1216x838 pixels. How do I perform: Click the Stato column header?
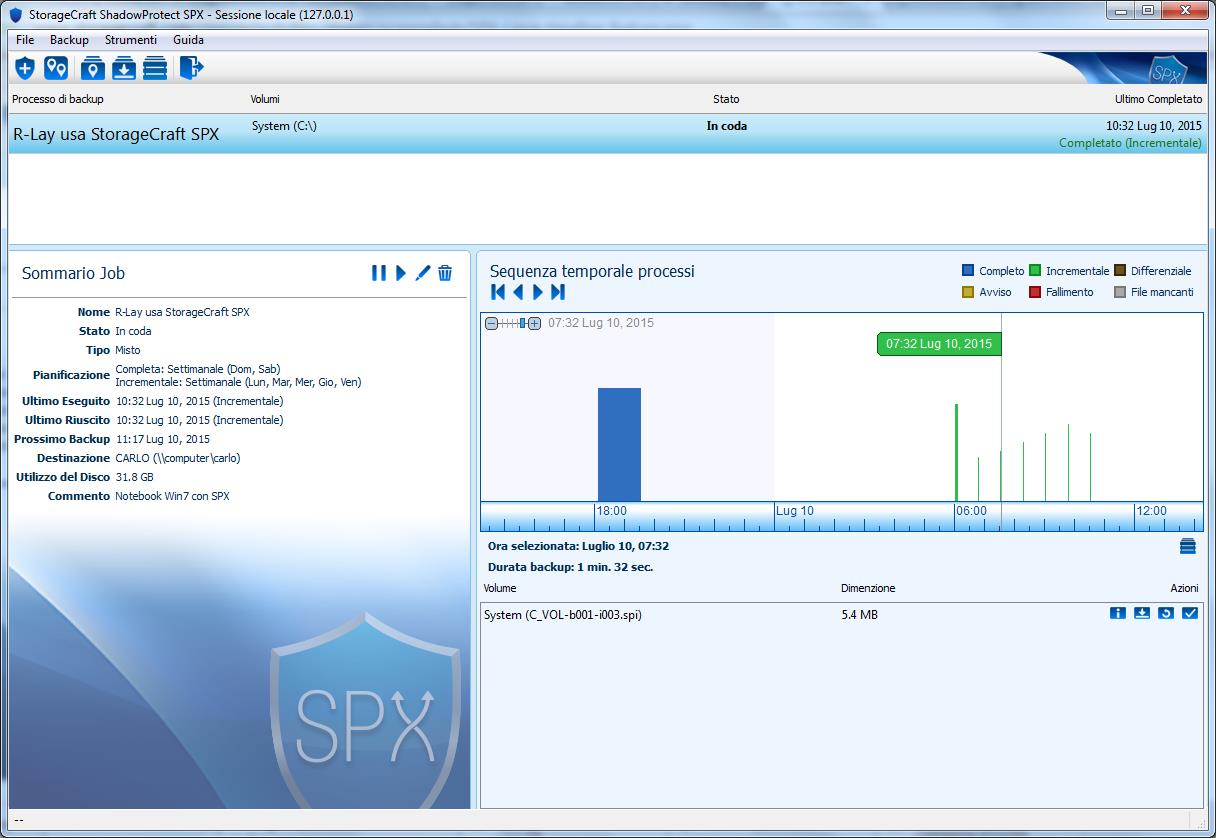tap(726, 99)
